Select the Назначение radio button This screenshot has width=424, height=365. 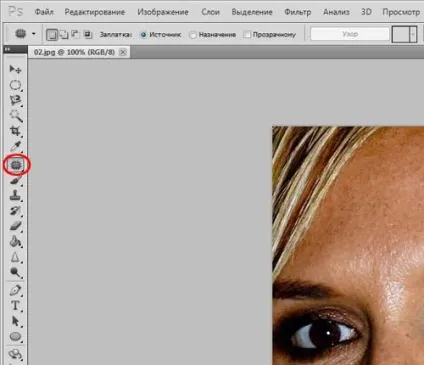tap(193, 35)
